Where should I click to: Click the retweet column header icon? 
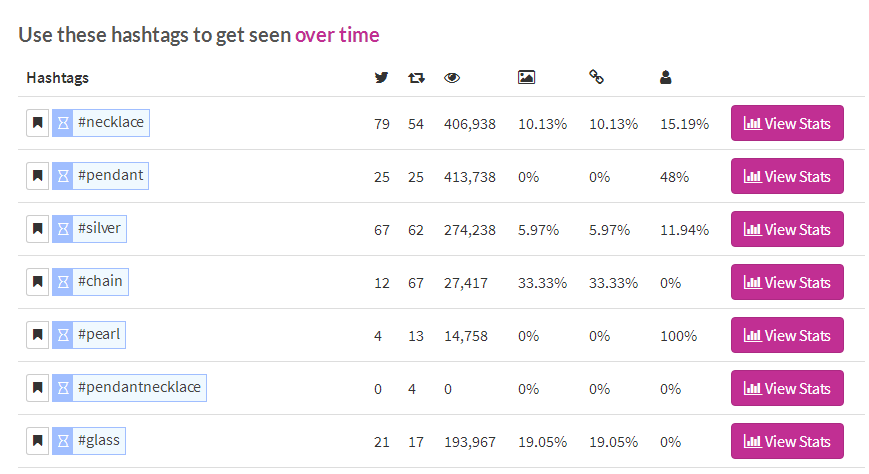click(x=416, y=78)
